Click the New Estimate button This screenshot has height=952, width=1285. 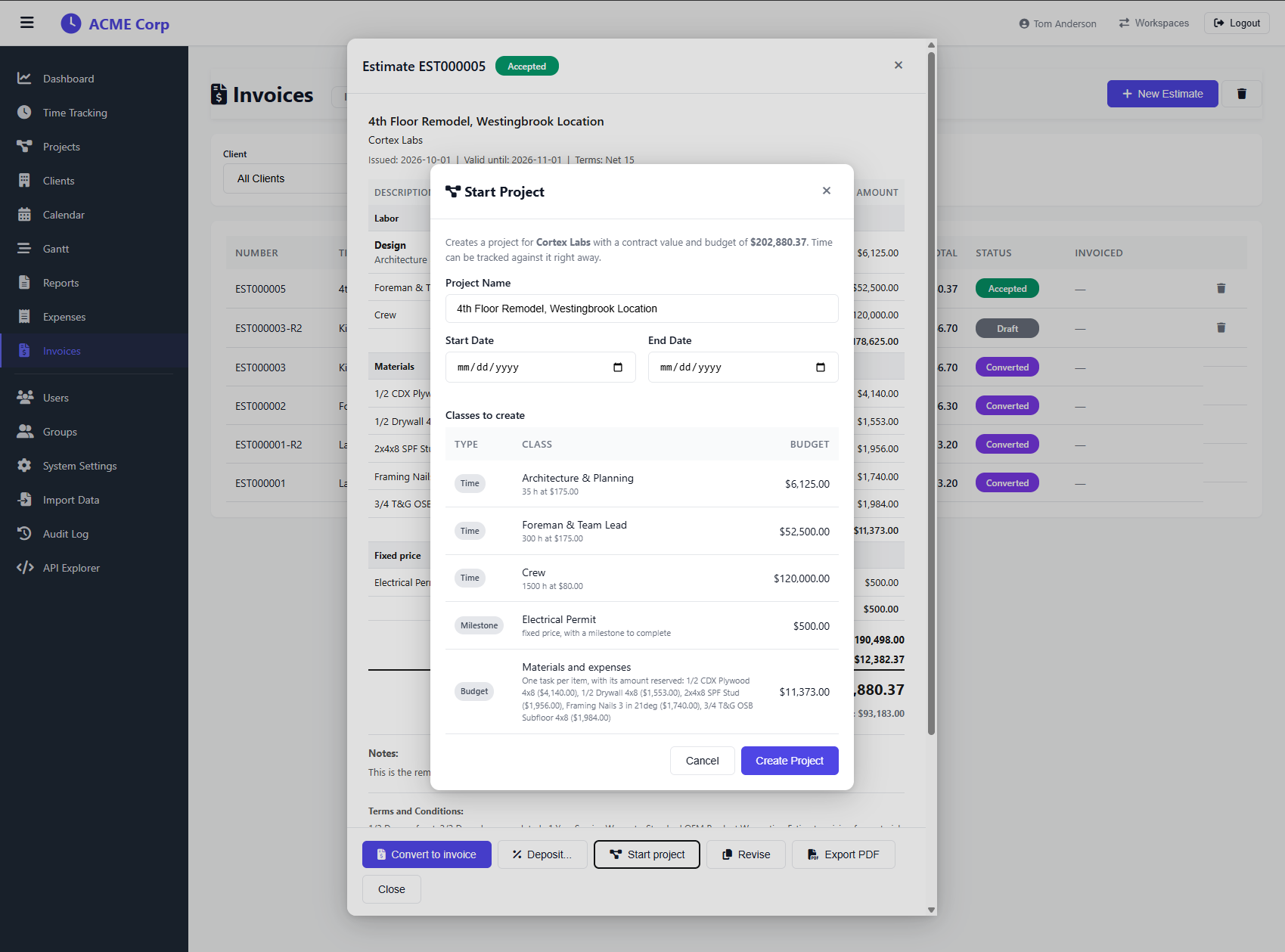coord(1162,94)
